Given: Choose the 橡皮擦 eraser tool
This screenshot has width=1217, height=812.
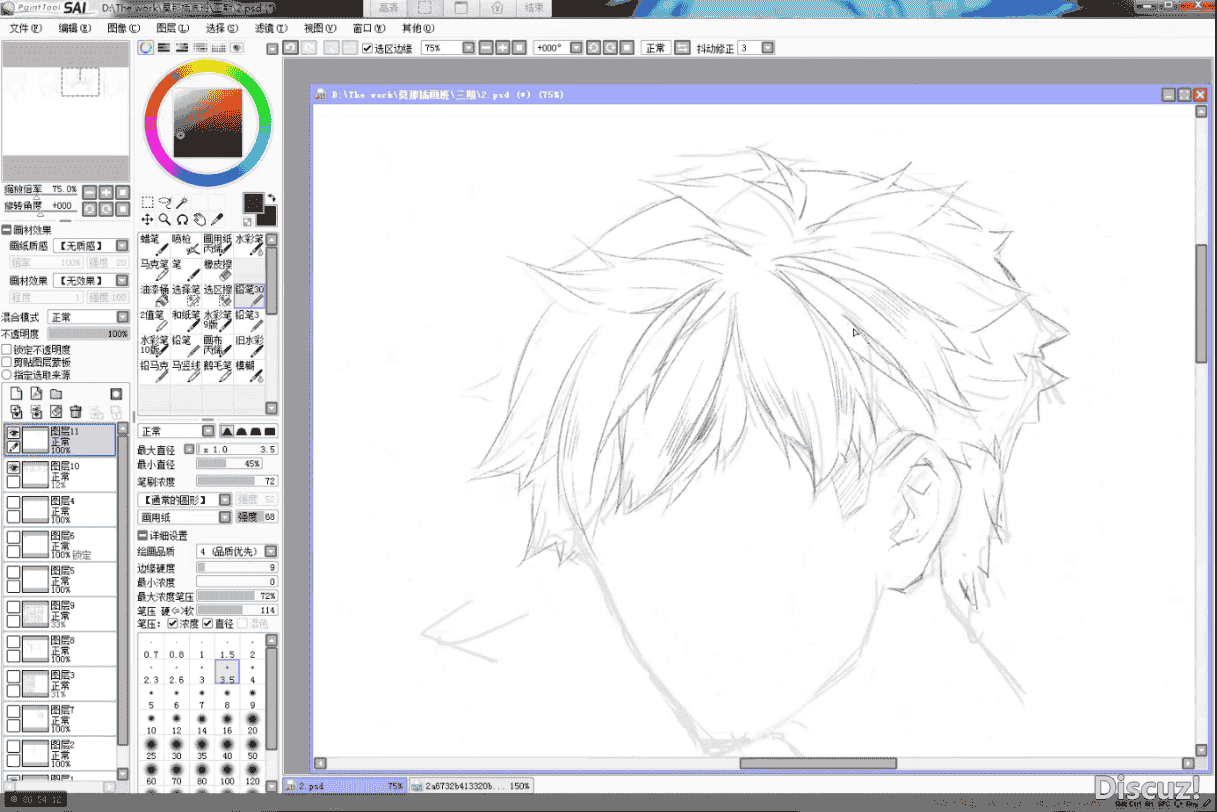Looking at the screenshot, I should click(x=218, y=270).
